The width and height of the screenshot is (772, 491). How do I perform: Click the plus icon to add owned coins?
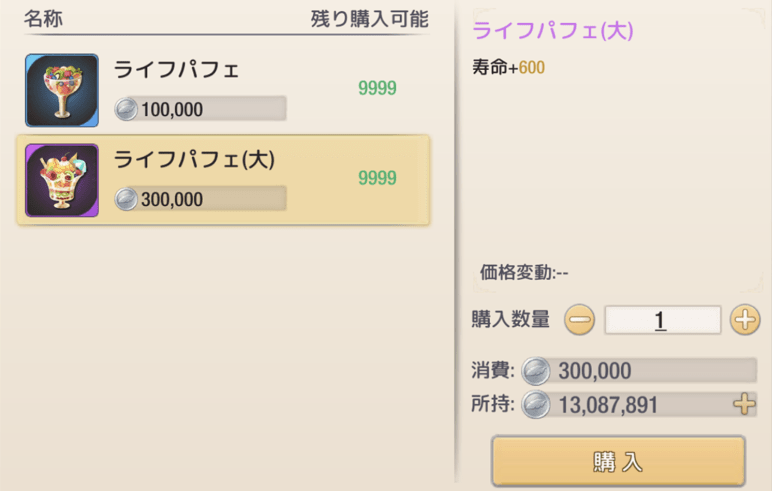point(744,404)
